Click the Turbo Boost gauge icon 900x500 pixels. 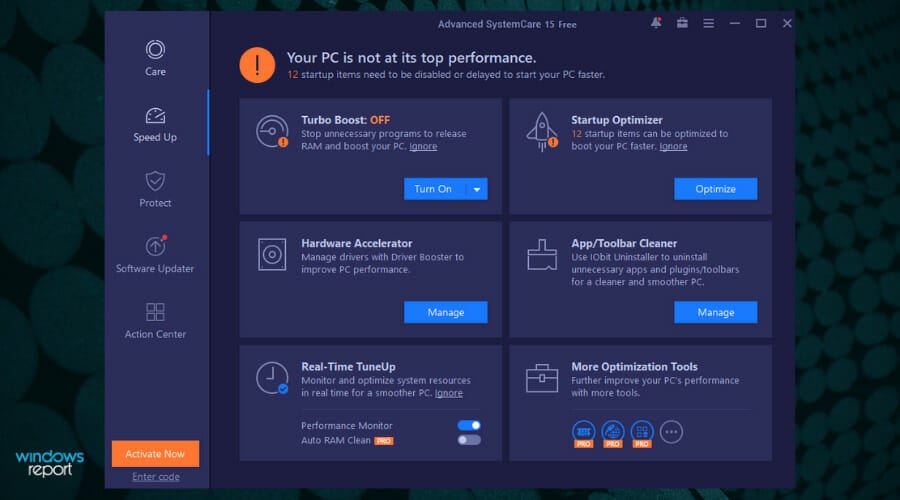point(272,131)
